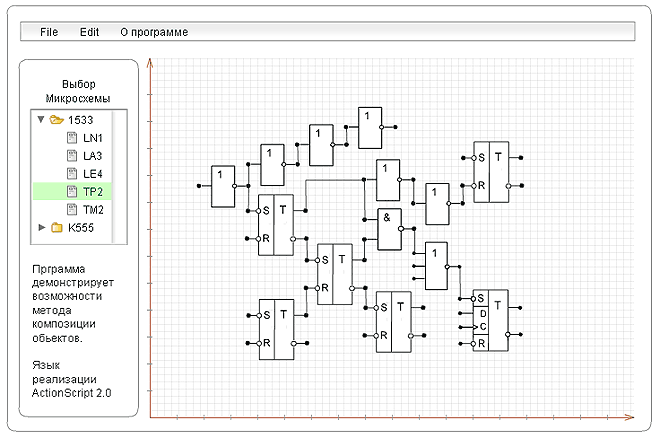Click the K555 folder label
The image size is (660, 438).
coord(82,227)
